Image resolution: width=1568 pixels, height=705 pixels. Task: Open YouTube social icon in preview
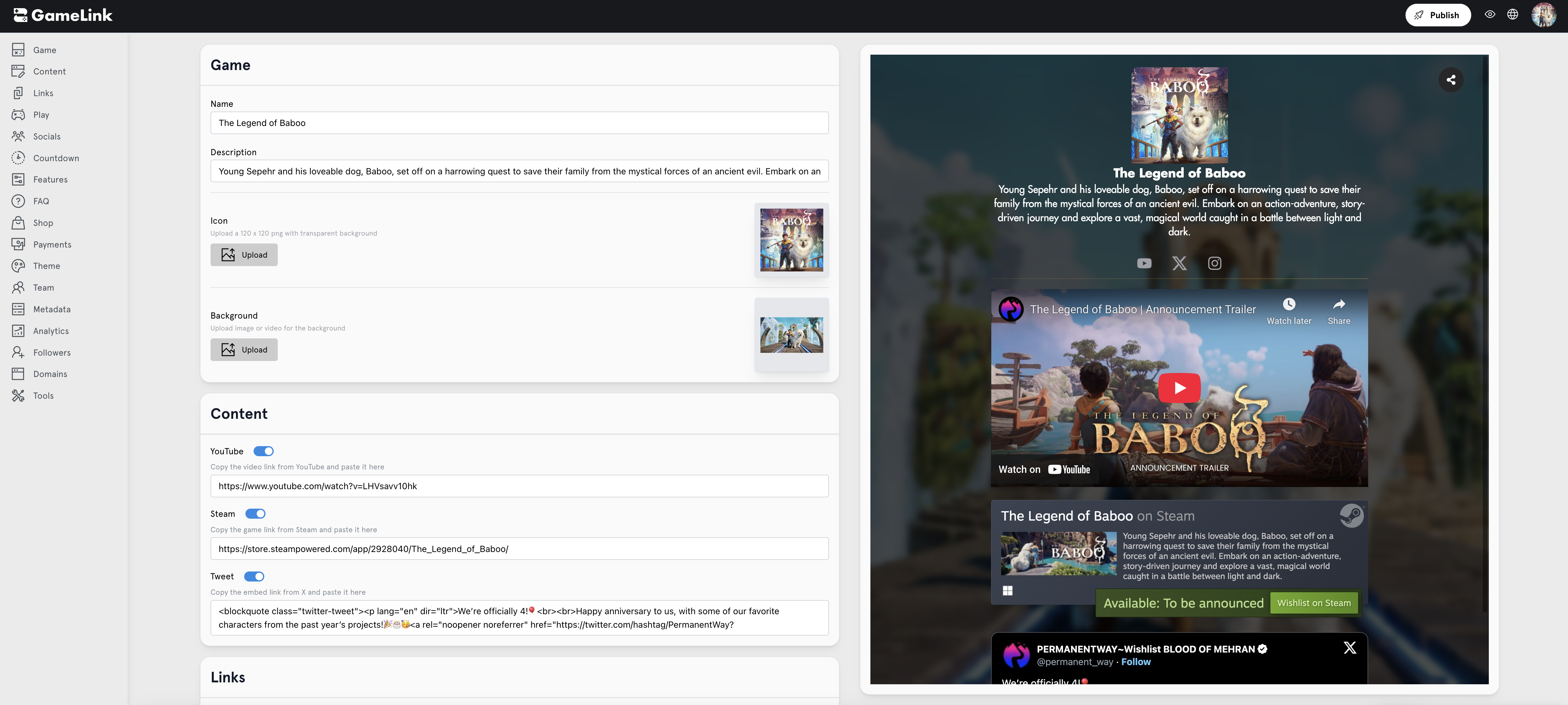tap(1144, 263)
